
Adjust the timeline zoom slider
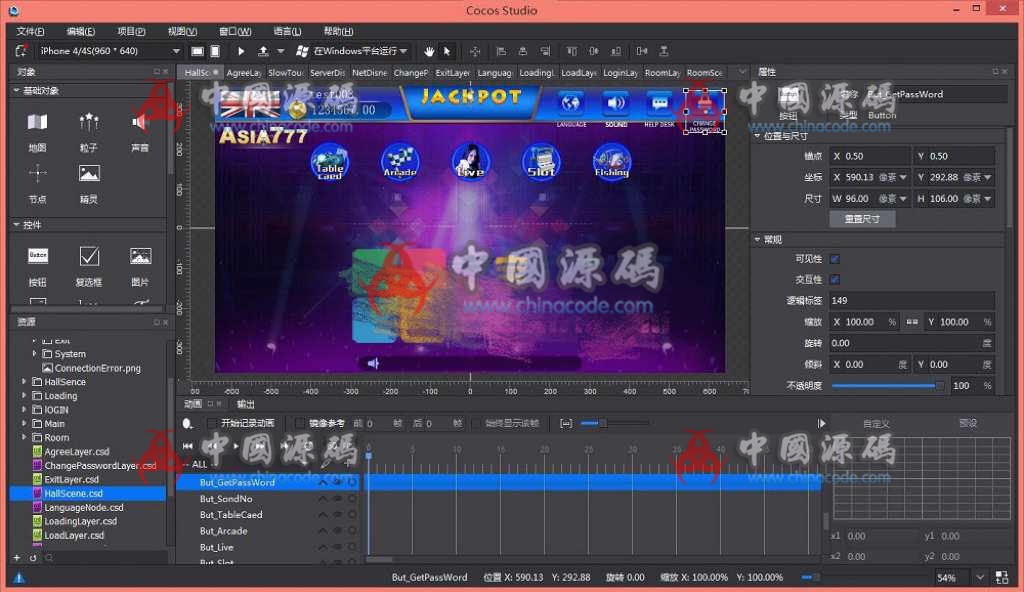click(x=613, y=423)
